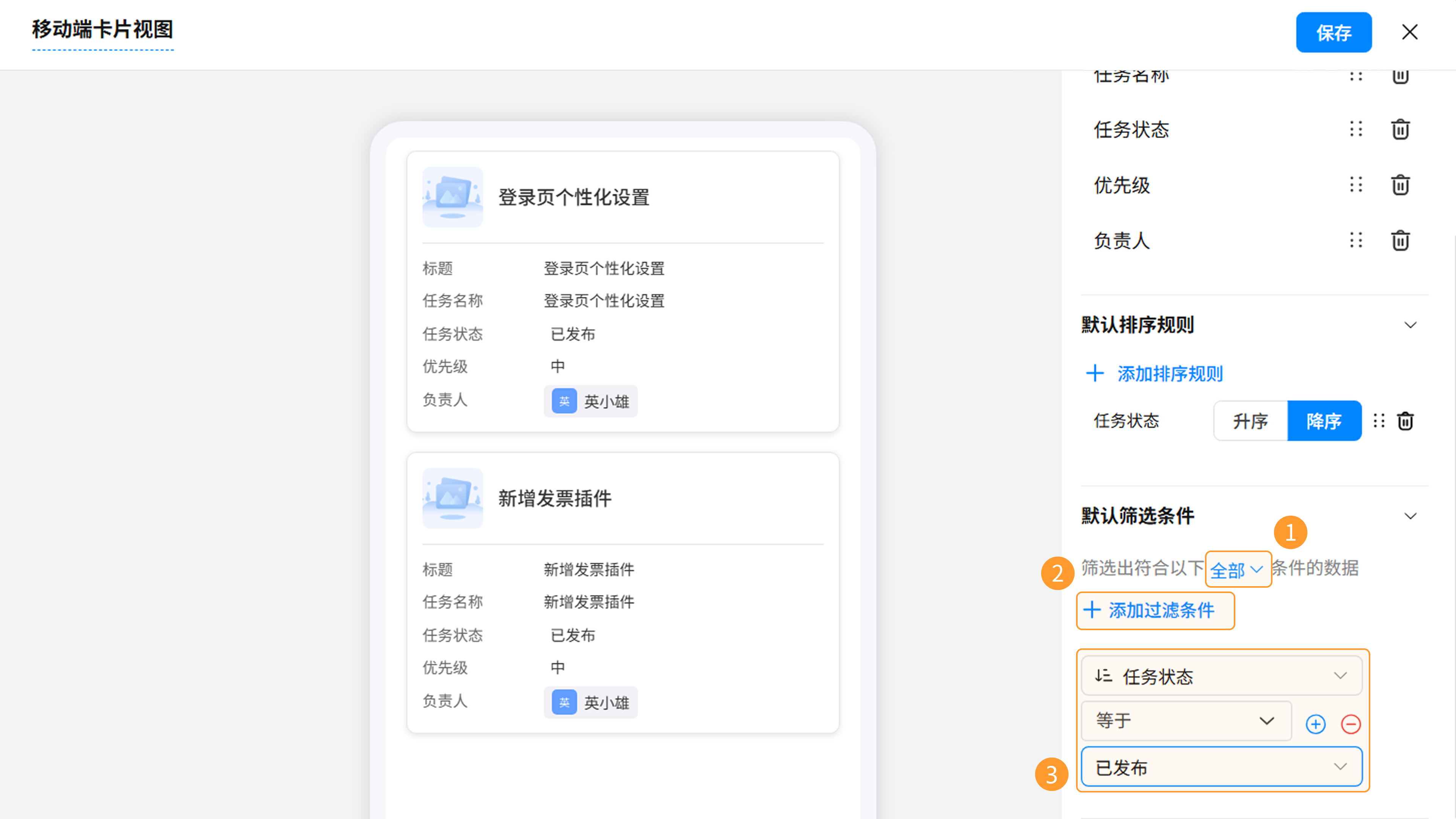Select 降序 sort order
The height and width of the screenshot is (819, 1456).
(1324, 421)
